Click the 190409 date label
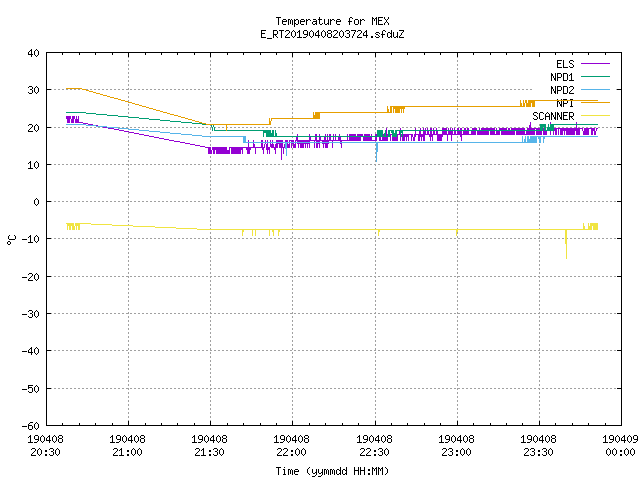Screen dimensions: 640x480 620,439
